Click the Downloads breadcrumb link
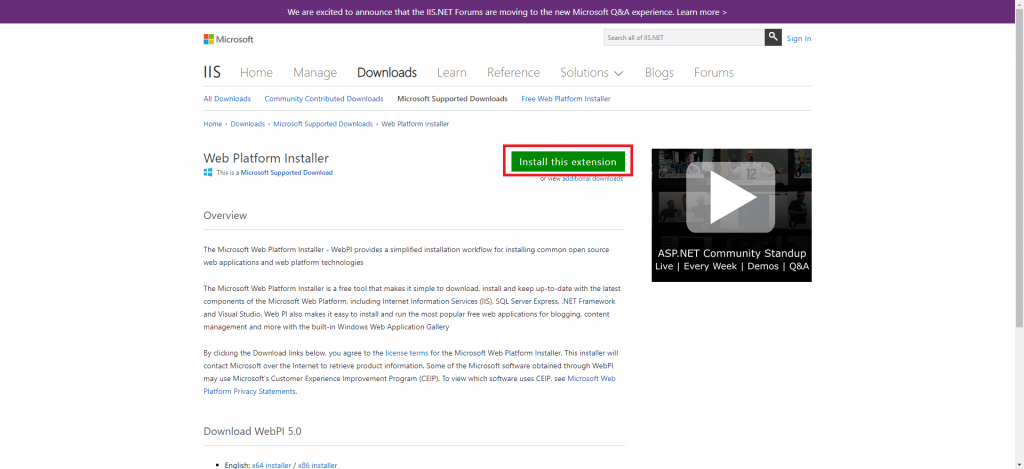 (x=248, y=123)
